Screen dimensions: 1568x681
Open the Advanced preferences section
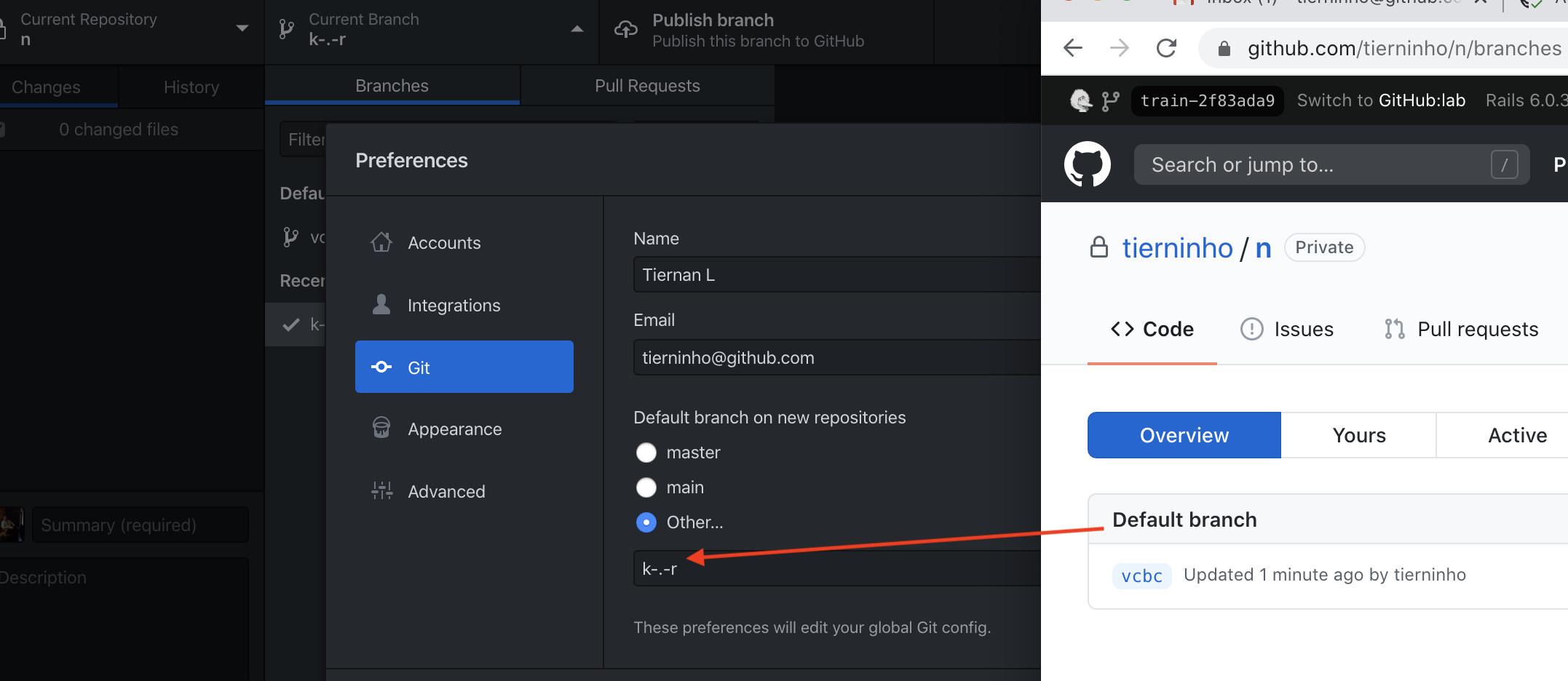coord(464,492)
